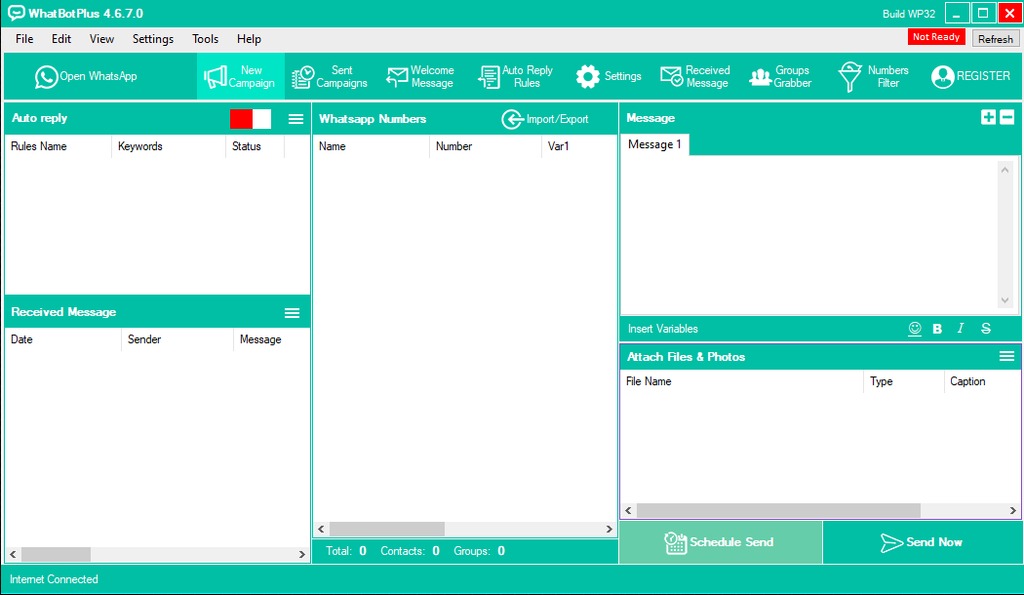Click up arrow of message box scrollbar
Image resolution: width=1024 pixels, height=595 pixels.
coord(1004,170)
